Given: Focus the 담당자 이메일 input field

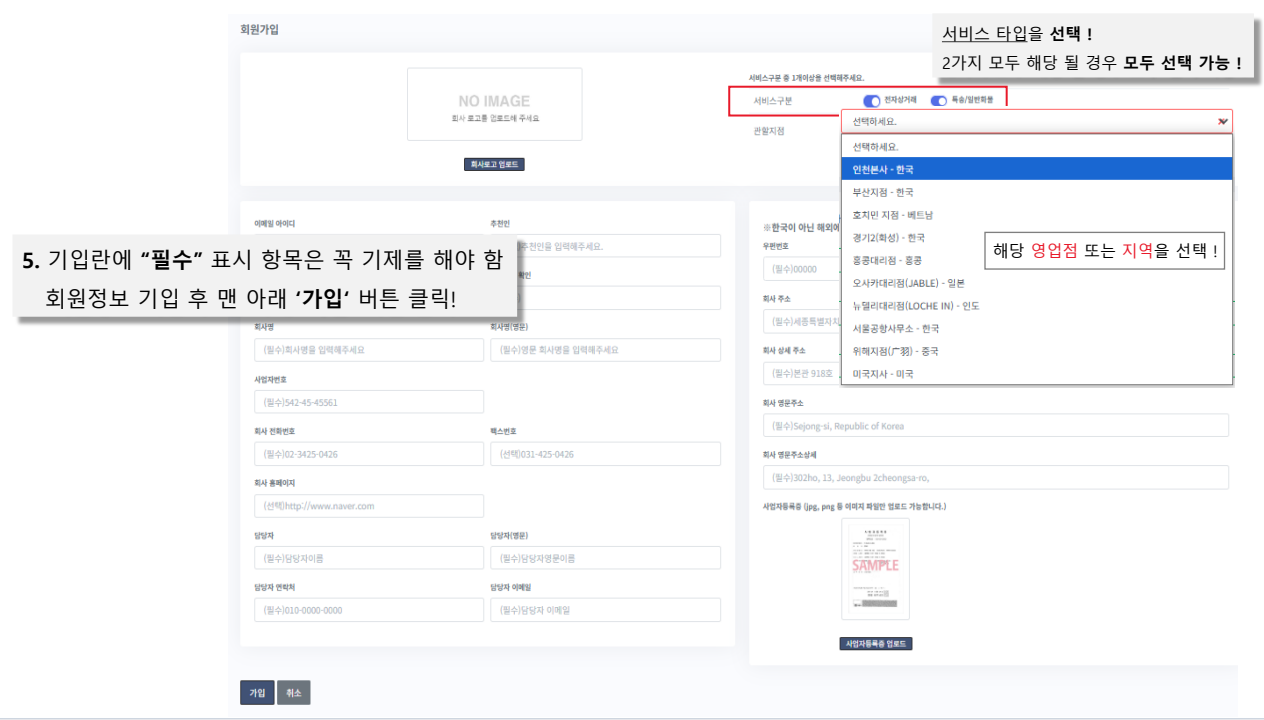Looking at the screenshot, I should [x=605, y=610].
